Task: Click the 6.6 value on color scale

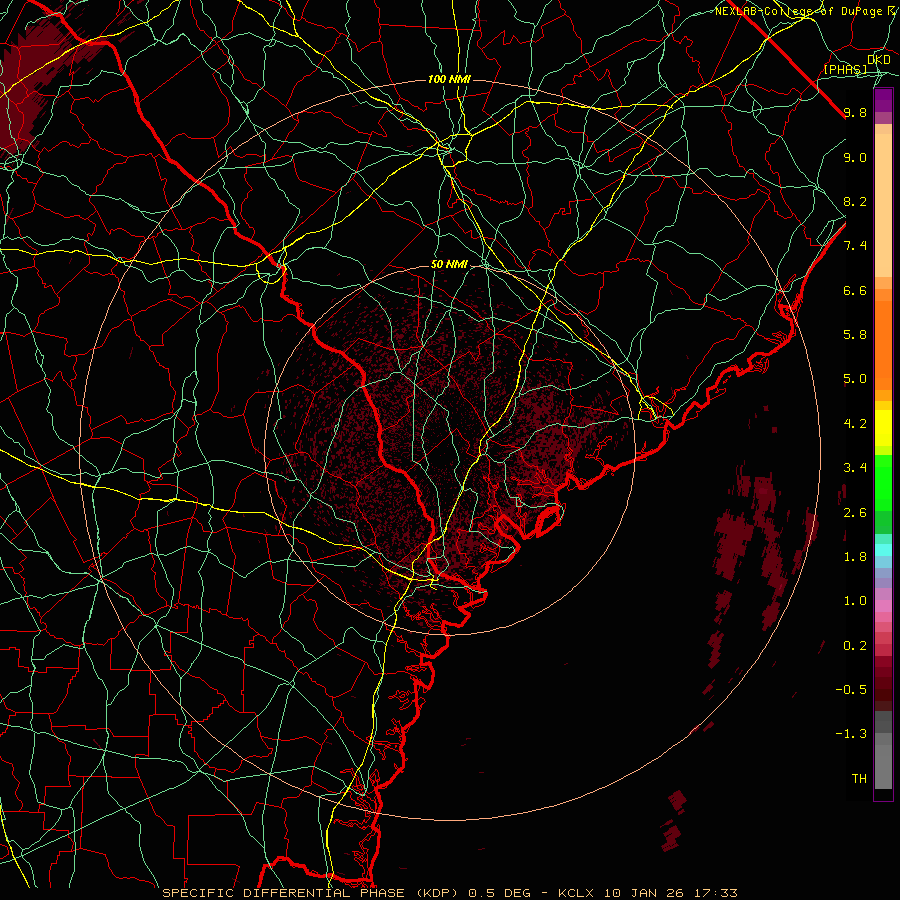Action: pos(855,290)
